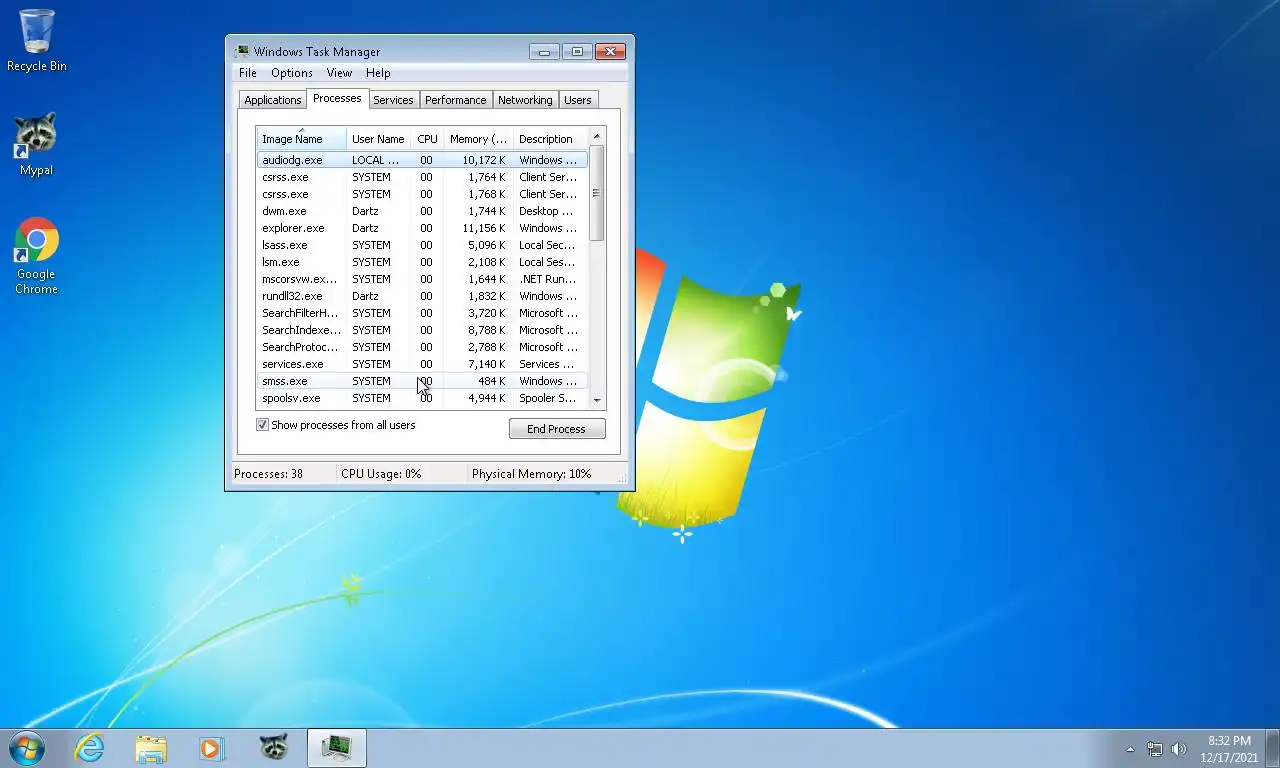Image resolution: width=1280 pixels, height=768 pixels.
Task: Show hidden tray icons arrow
Action: coord(1130,749)
